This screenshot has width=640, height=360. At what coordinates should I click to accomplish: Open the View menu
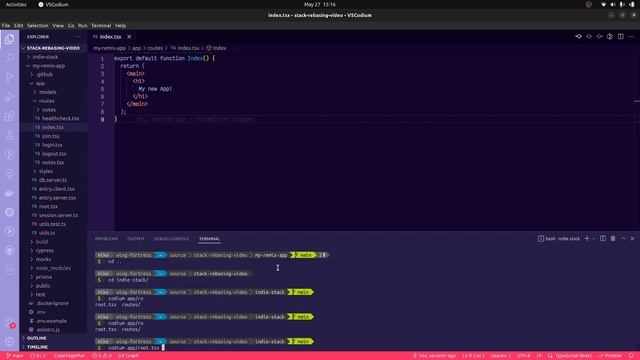point(58,25)
